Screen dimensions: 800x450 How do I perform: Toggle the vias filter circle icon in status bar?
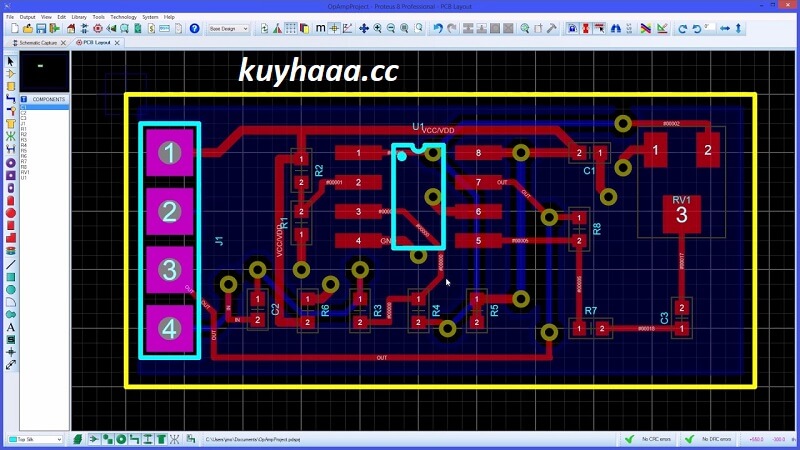(x=121, y=439)
